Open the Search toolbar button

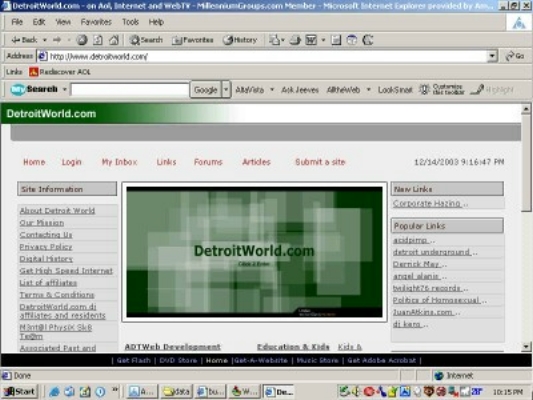coord(146,40)
